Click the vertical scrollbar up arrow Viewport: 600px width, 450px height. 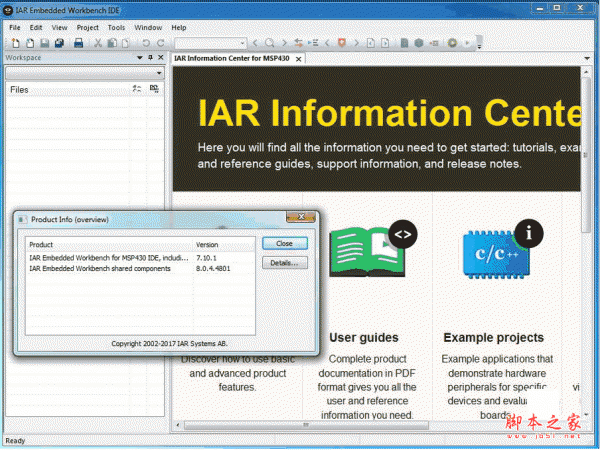tap(586, 72)
